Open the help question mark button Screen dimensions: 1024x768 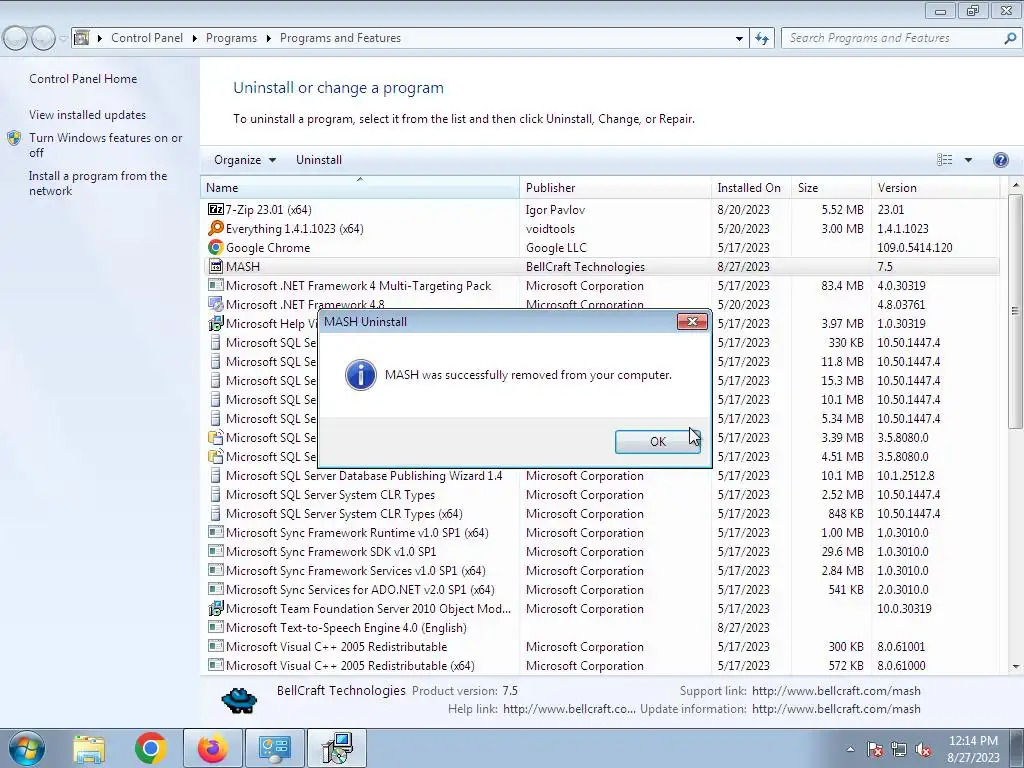point(1000,160)
